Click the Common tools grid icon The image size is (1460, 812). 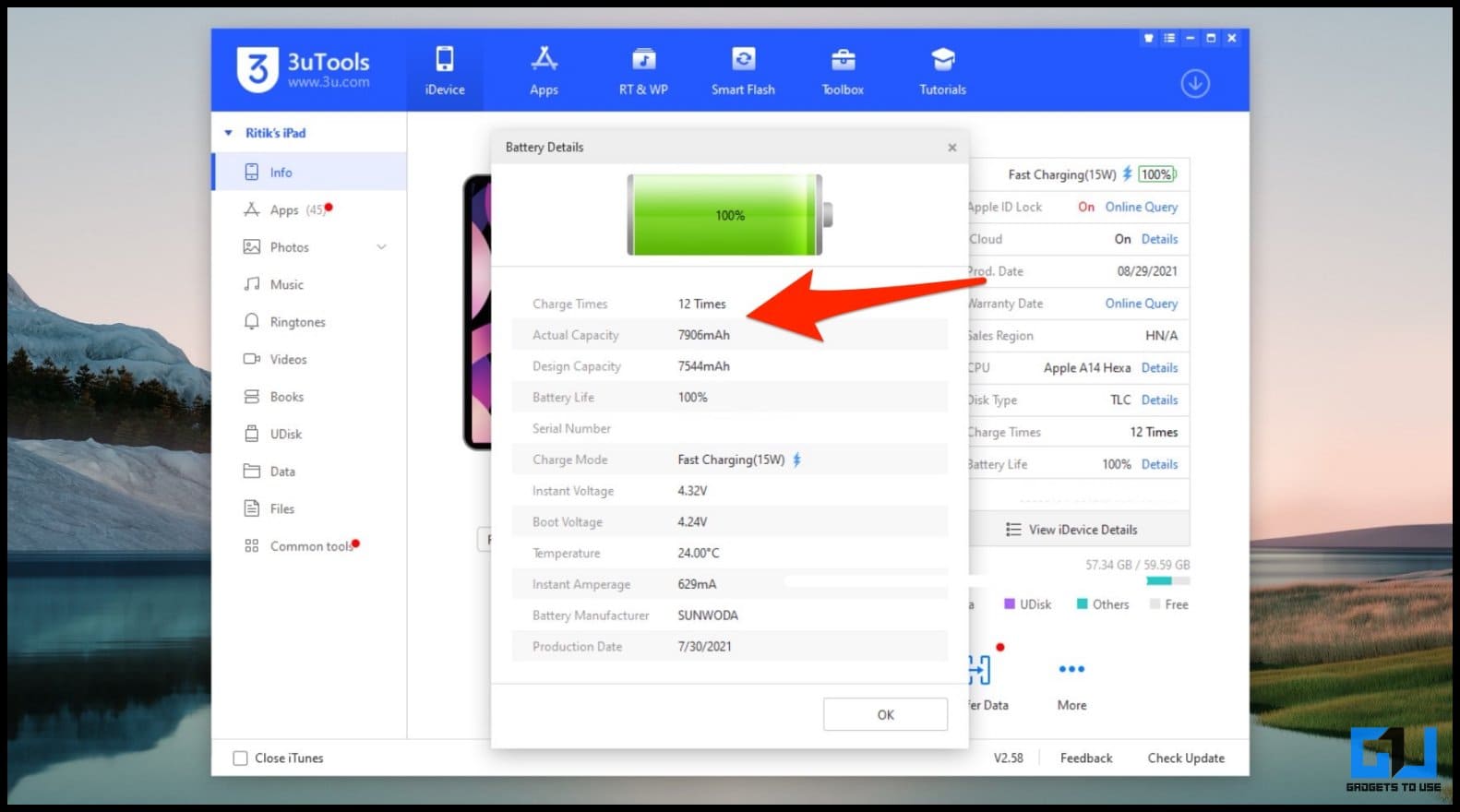click(x=251, y=545)
